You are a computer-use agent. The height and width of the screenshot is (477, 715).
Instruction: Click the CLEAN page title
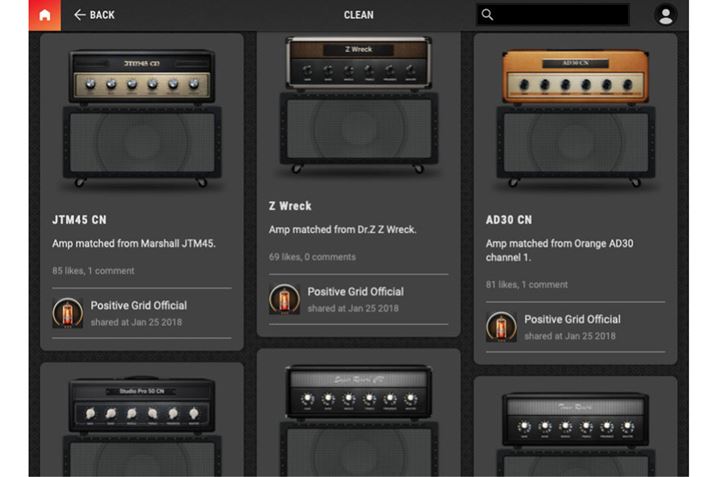pyautogui.click(x=358, y=15)
